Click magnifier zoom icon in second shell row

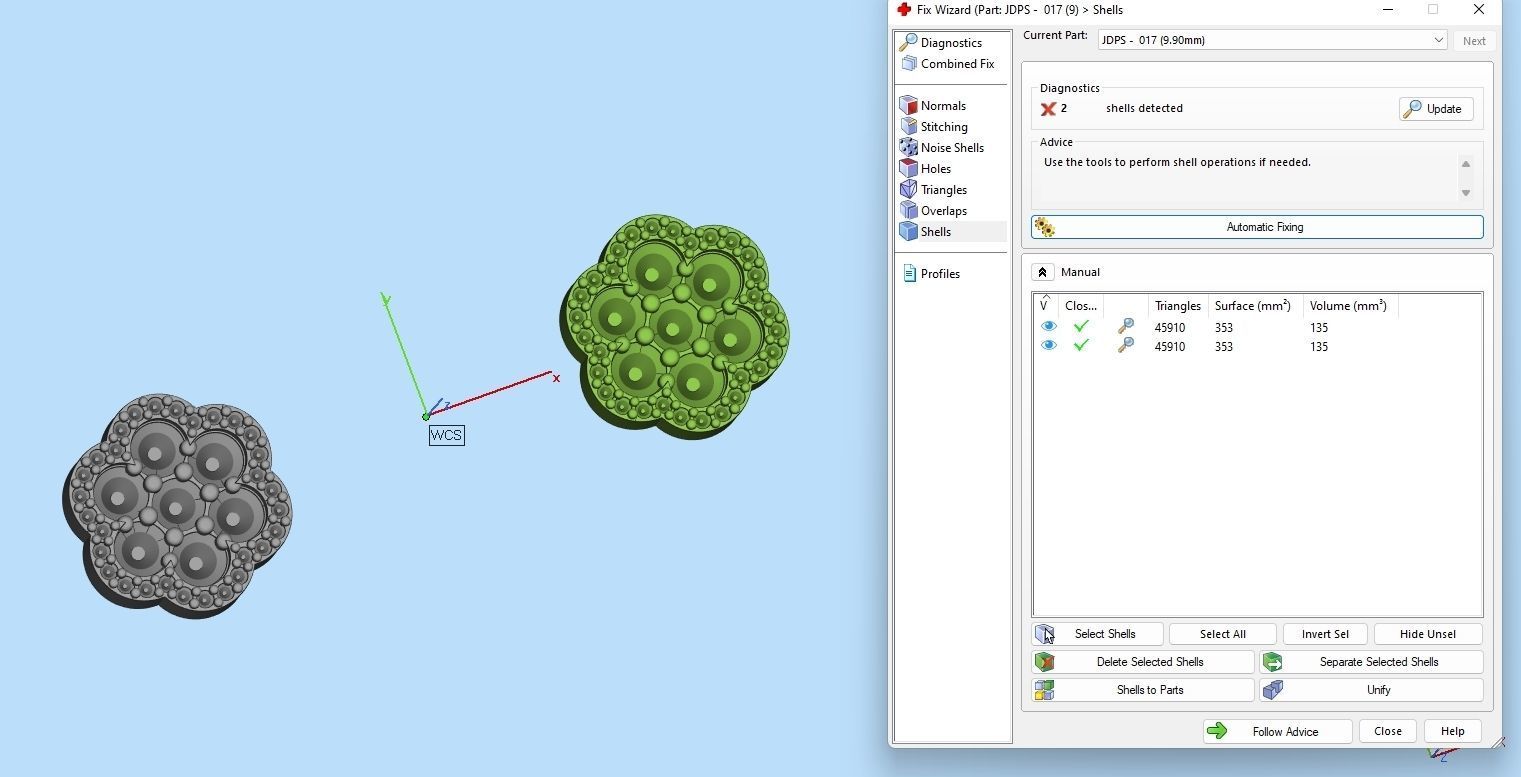(x=1126, y=345)
